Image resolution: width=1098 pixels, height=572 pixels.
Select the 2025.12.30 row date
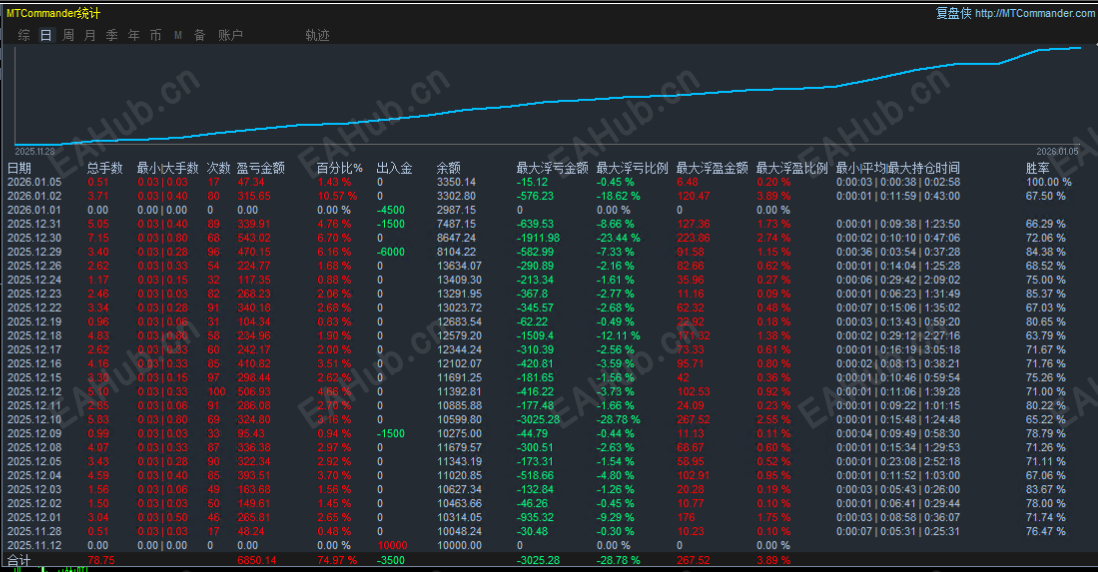click(34, 238)
